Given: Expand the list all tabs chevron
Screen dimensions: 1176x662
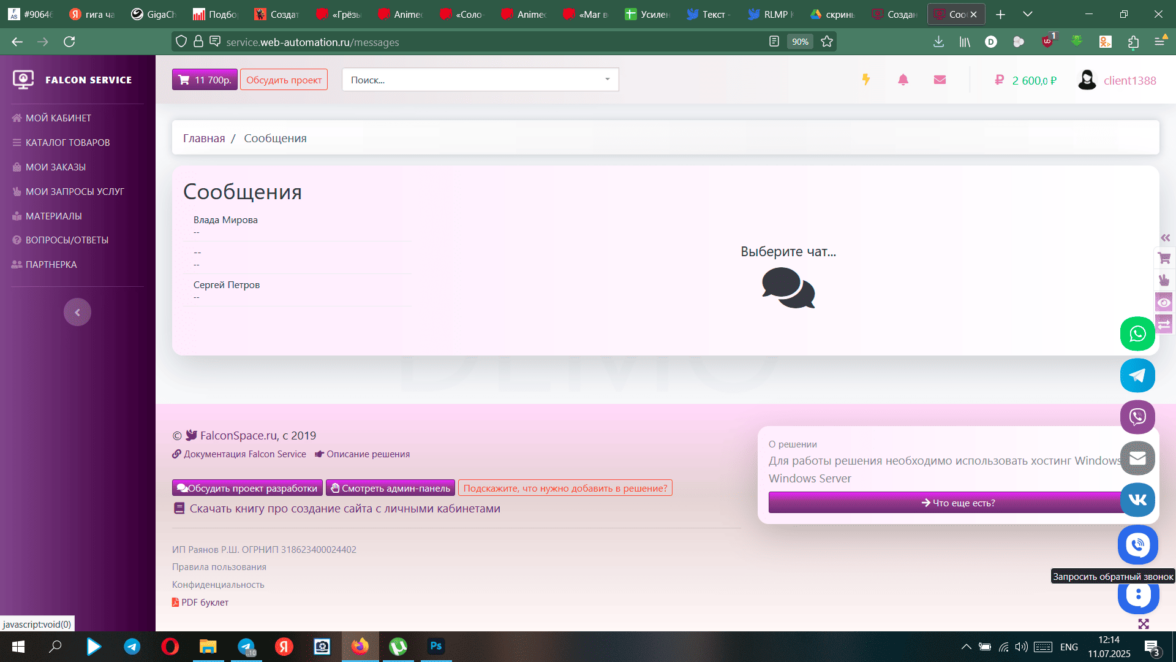Looking at the screenshot, I should click(x=1028, y=14).
